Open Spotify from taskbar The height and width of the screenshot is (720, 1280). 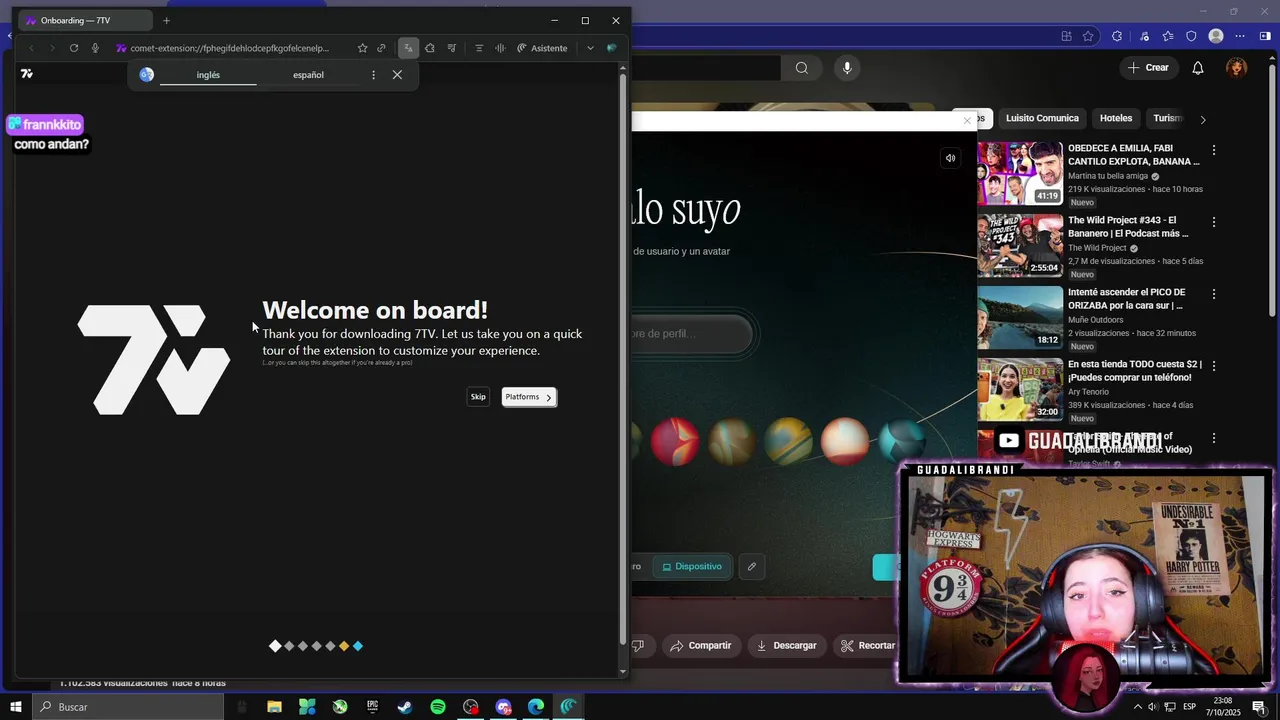coord(438,707)
